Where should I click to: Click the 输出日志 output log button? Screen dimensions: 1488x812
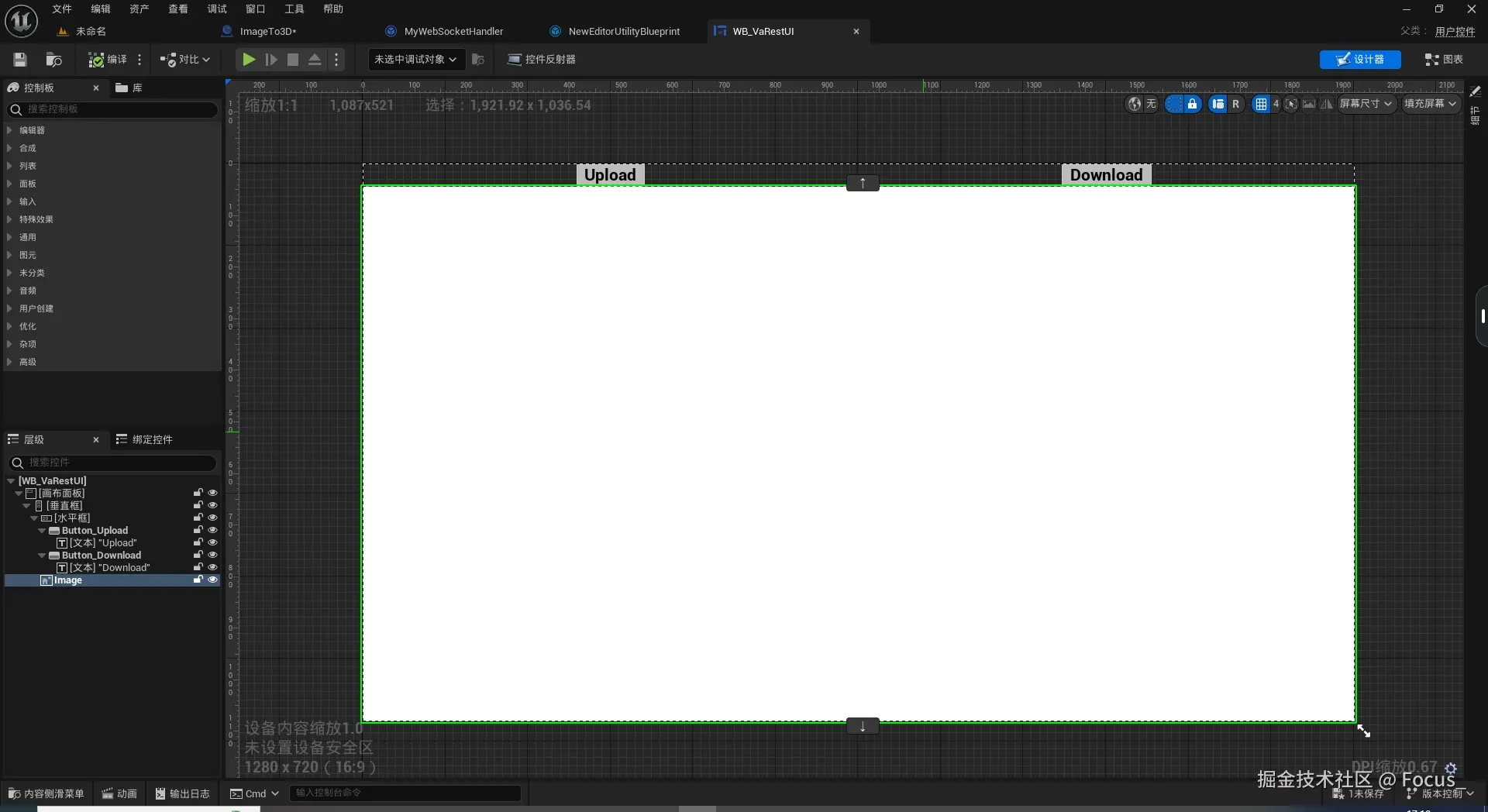(x=182, y=793)
